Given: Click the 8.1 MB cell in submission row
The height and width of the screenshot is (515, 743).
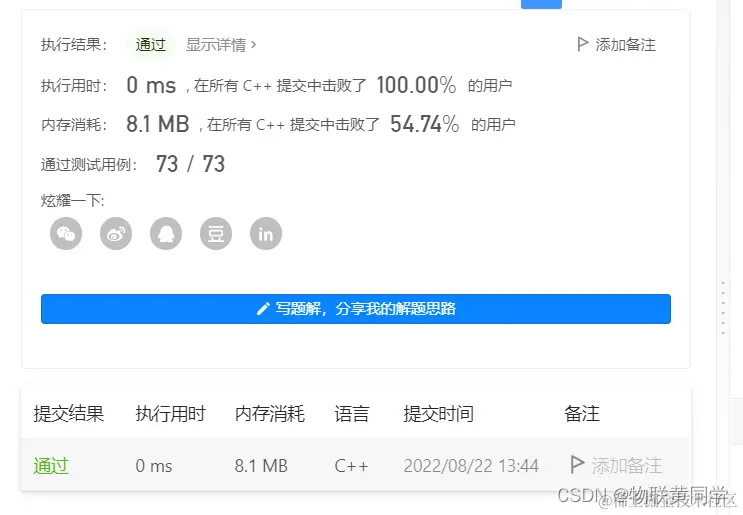Looking at the screenshot, I should click(261, 466).
